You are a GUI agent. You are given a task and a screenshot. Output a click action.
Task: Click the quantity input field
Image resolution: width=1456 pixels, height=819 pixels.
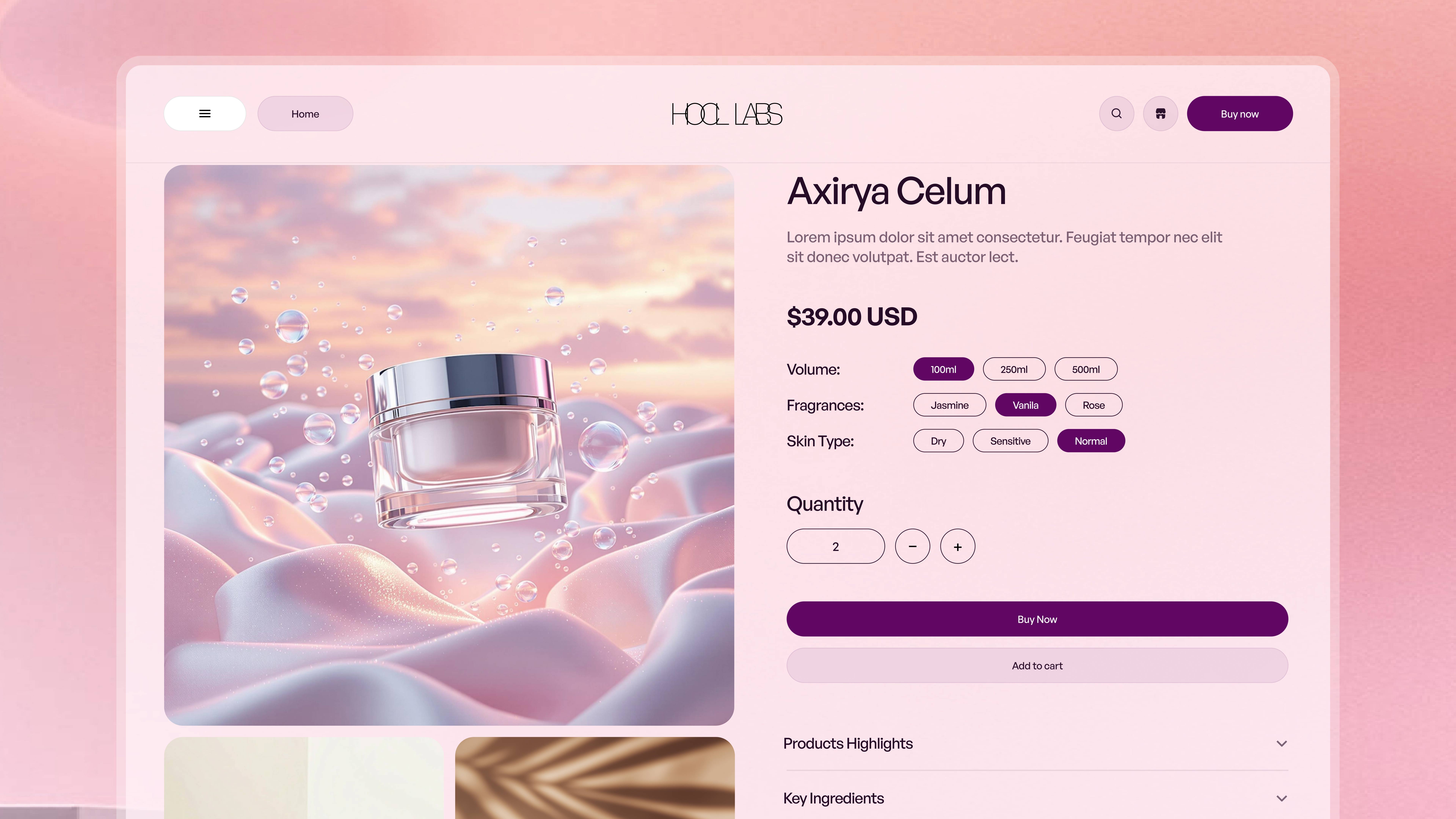[x=835, y=547]
